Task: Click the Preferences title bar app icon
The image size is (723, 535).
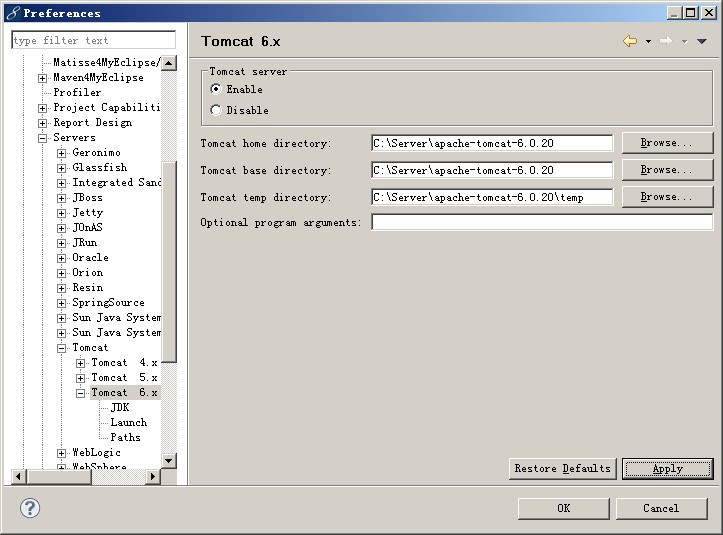Action: 13,13
